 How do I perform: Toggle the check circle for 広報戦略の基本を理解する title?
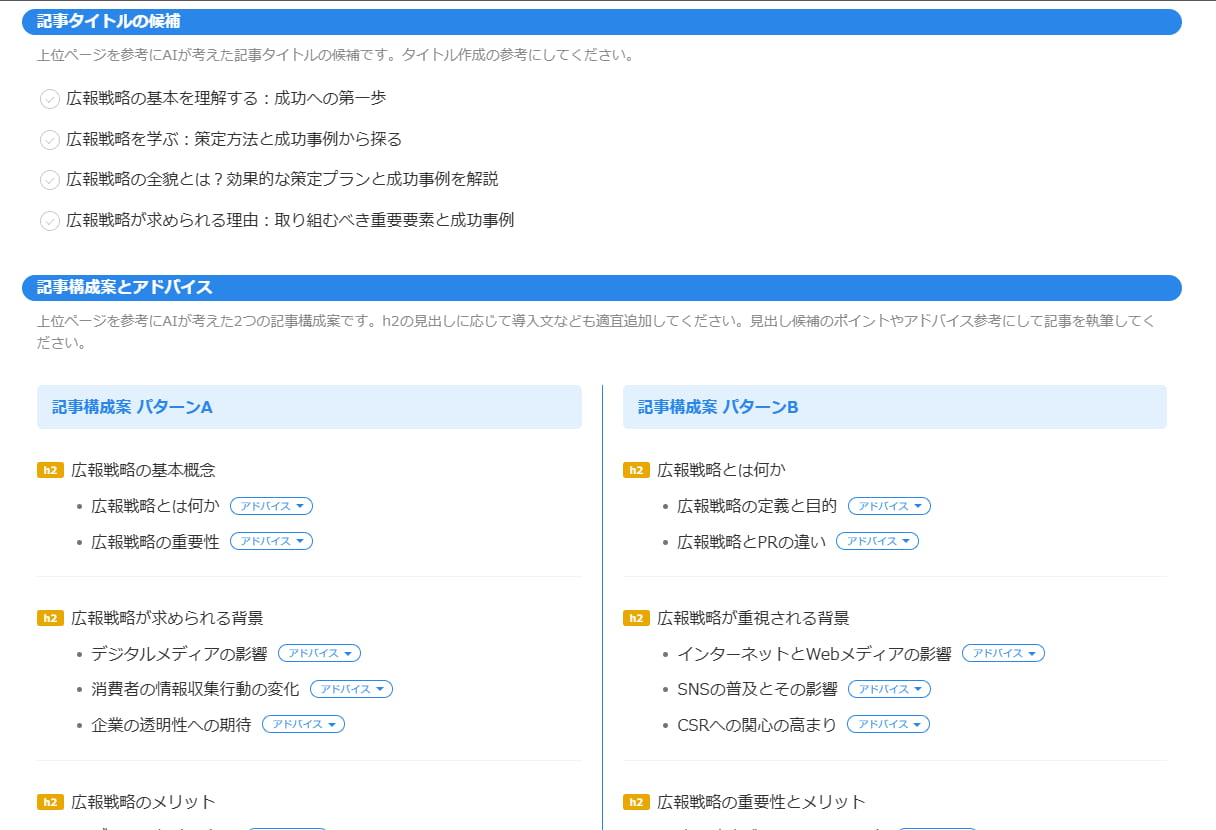pos(50,98)
